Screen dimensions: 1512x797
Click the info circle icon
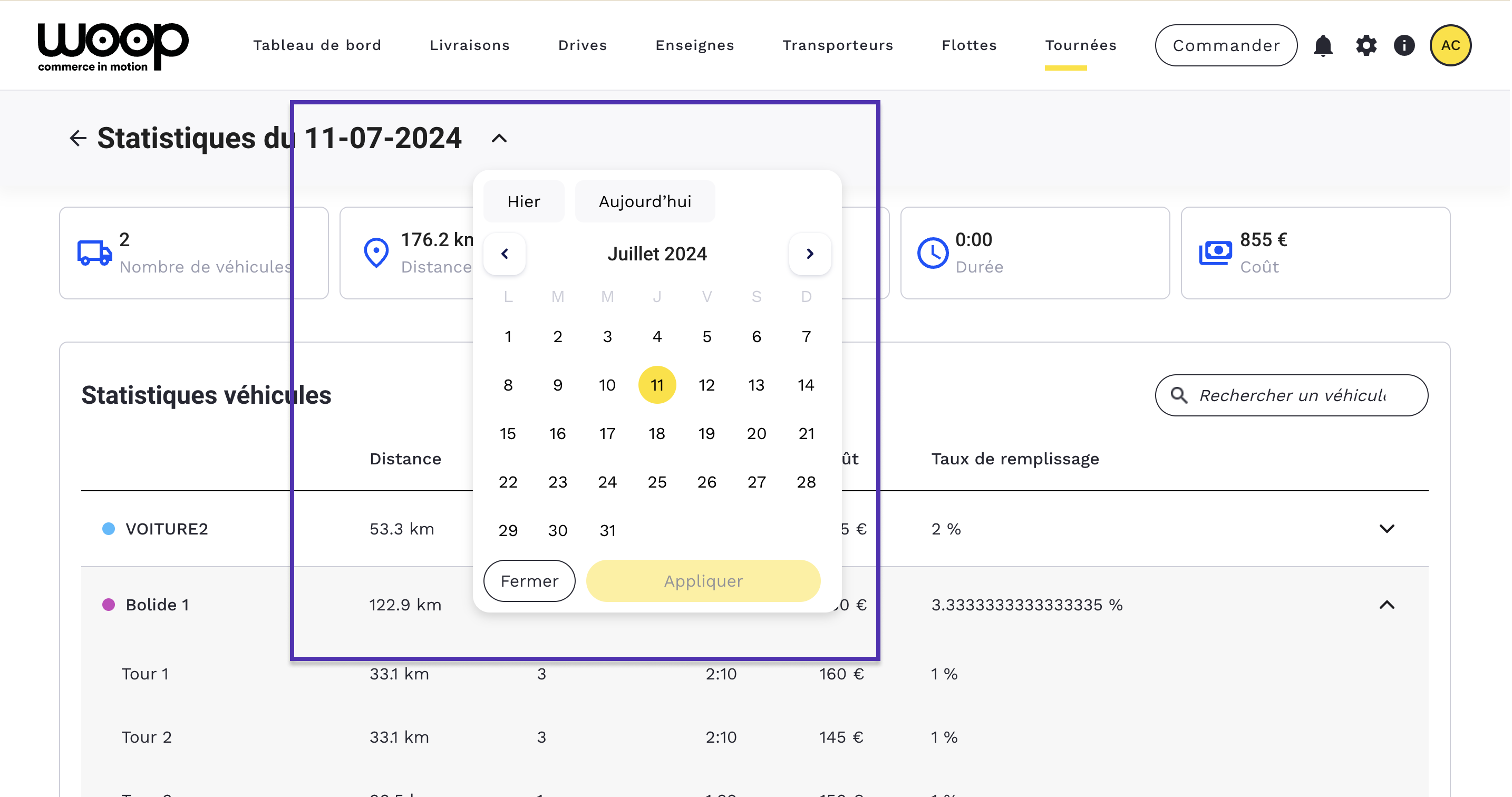pyautogui.click(x=1404, y=45)
